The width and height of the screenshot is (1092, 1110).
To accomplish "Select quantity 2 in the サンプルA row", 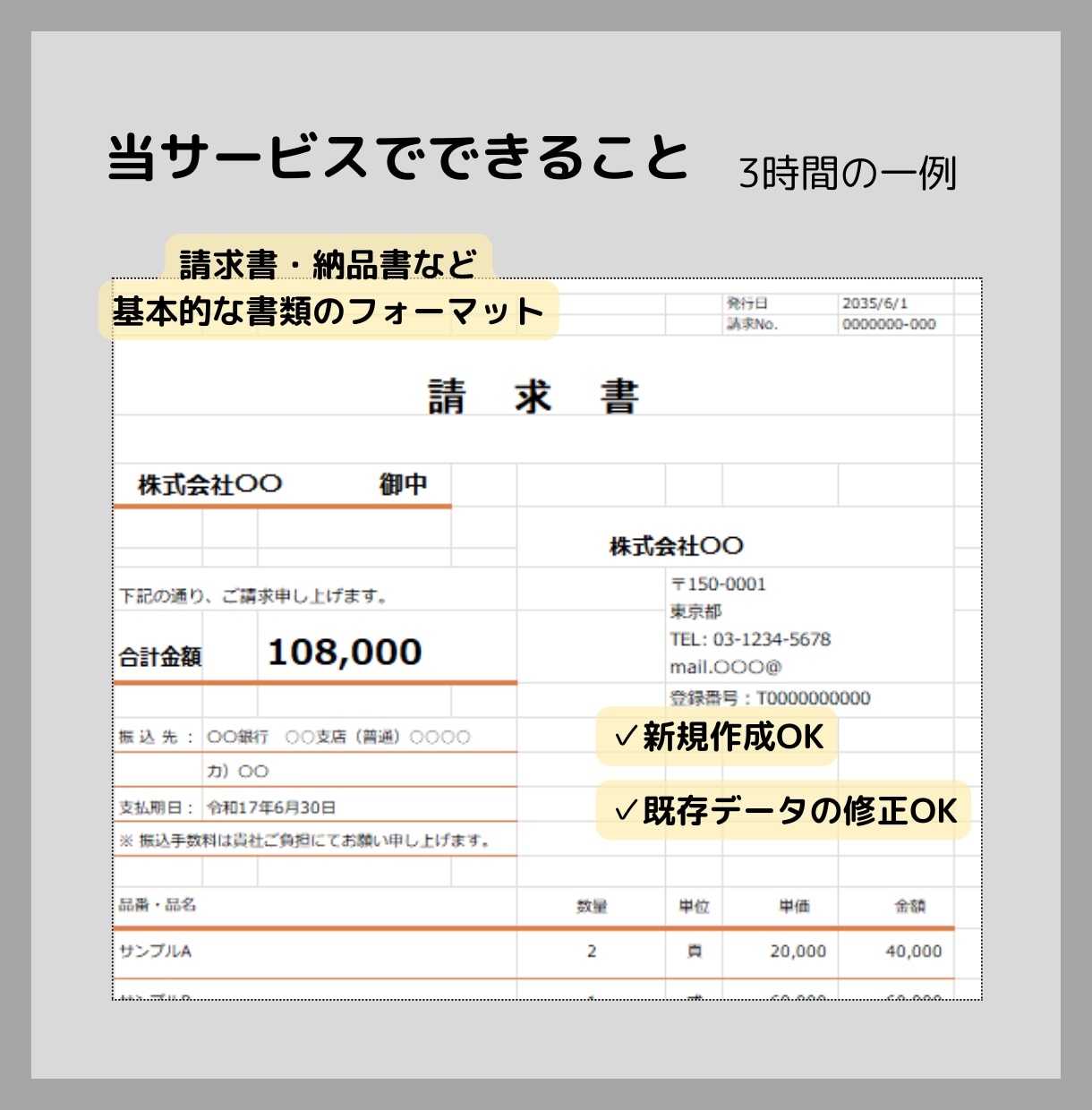I will 592,952.
